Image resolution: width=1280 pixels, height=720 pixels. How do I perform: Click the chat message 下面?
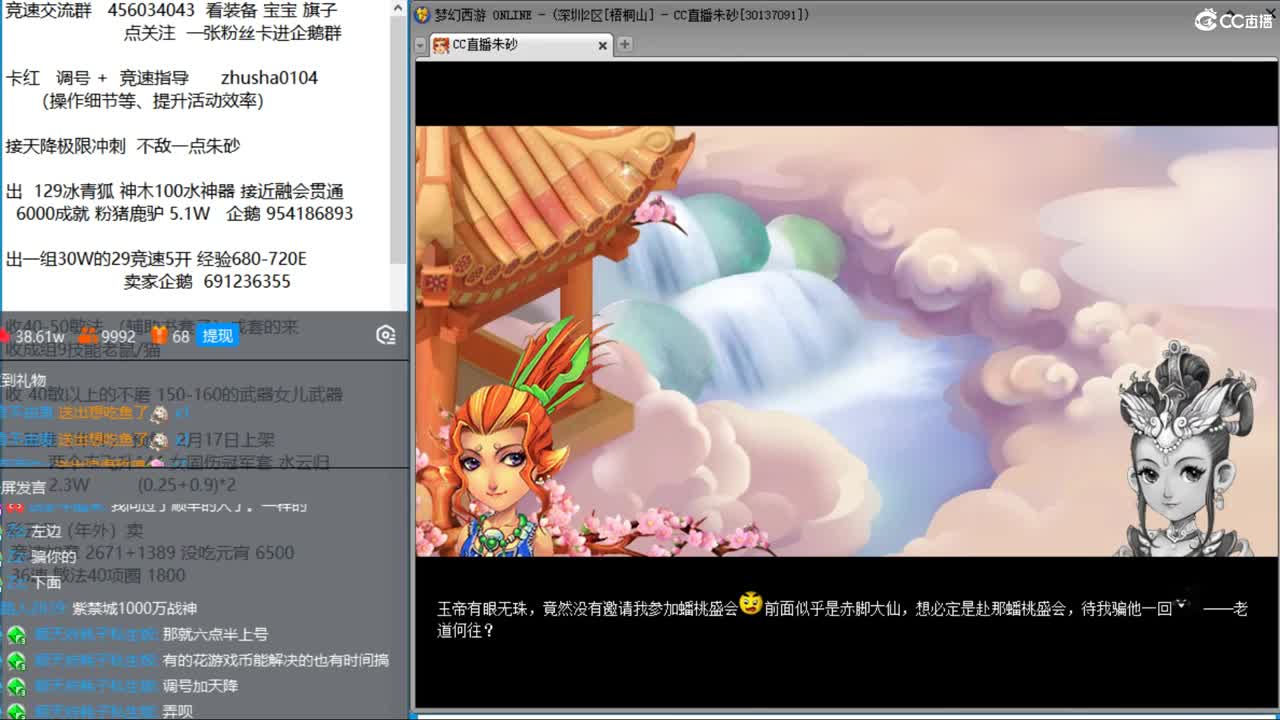pos(46,582)
